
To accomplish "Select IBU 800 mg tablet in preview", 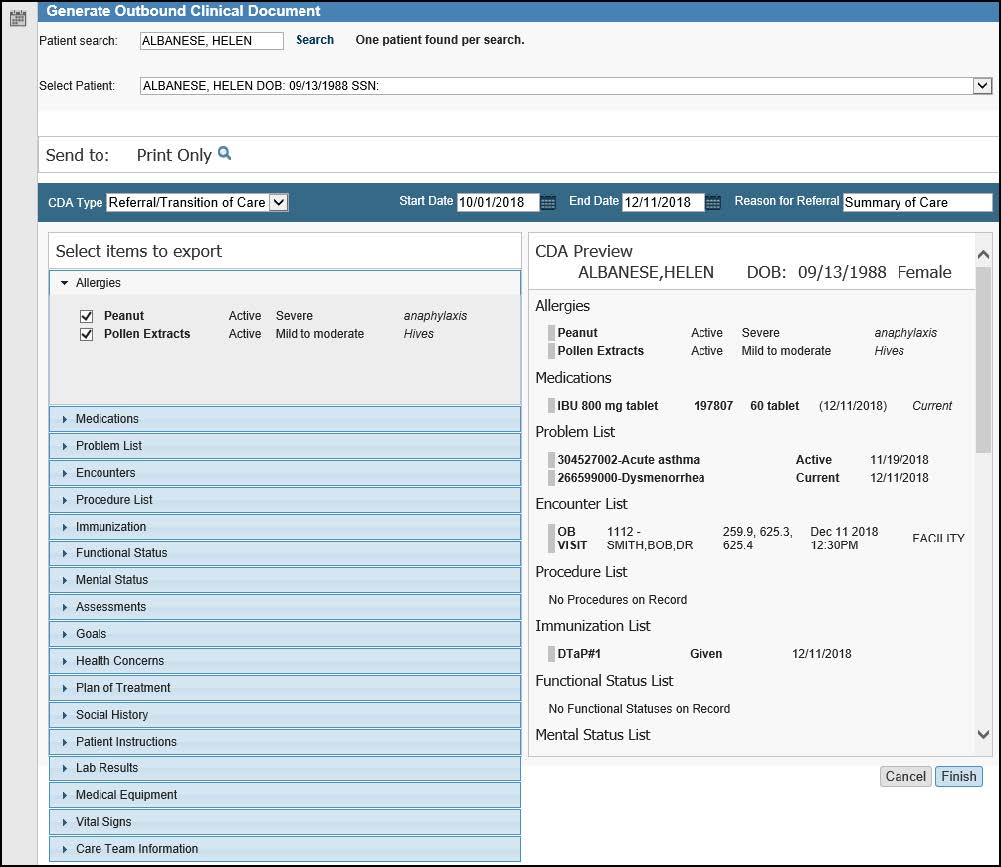I will point(607,405).
